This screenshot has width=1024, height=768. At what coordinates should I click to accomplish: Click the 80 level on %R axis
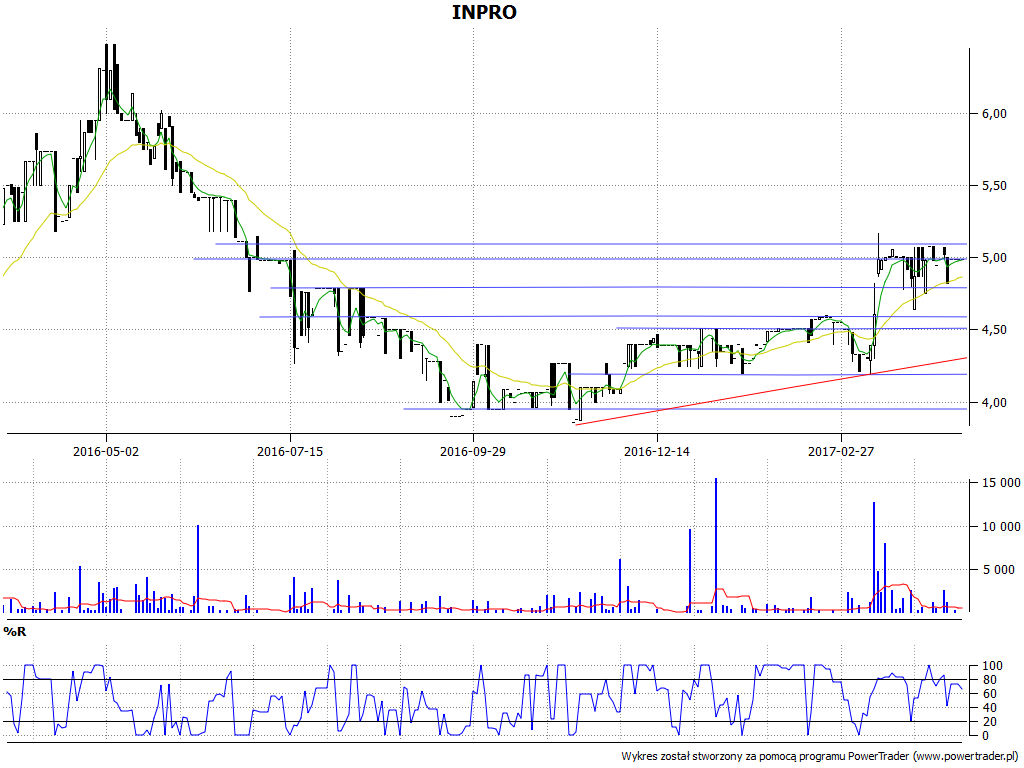[x=988, y=680]
